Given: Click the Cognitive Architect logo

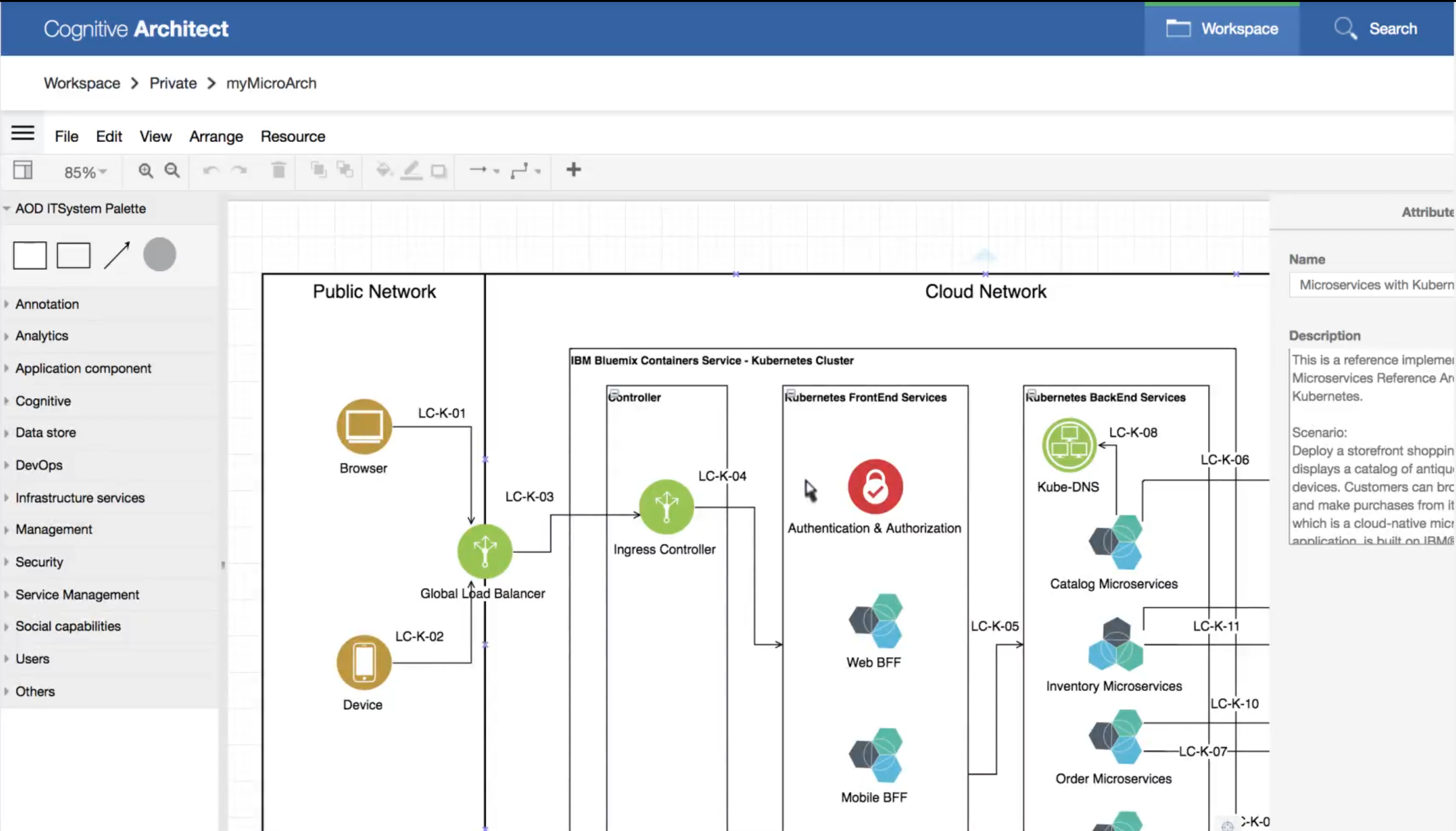Looking at the screenshot, I should pyautogui.click(x=136, y=29).
